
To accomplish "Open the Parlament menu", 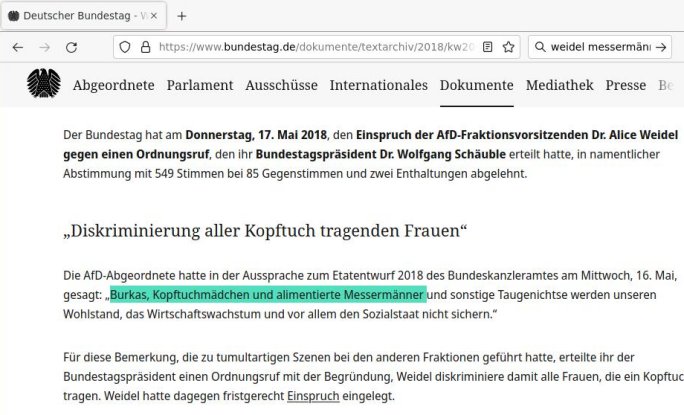I will 200,85.
